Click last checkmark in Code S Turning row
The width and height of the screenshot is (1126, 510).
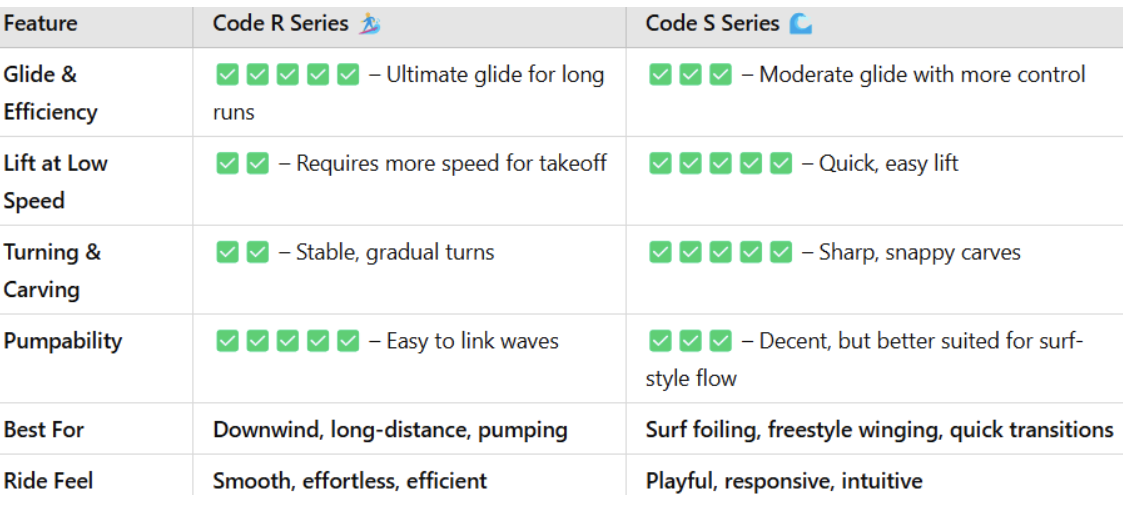pyautogui.click(x=781, y=252)
